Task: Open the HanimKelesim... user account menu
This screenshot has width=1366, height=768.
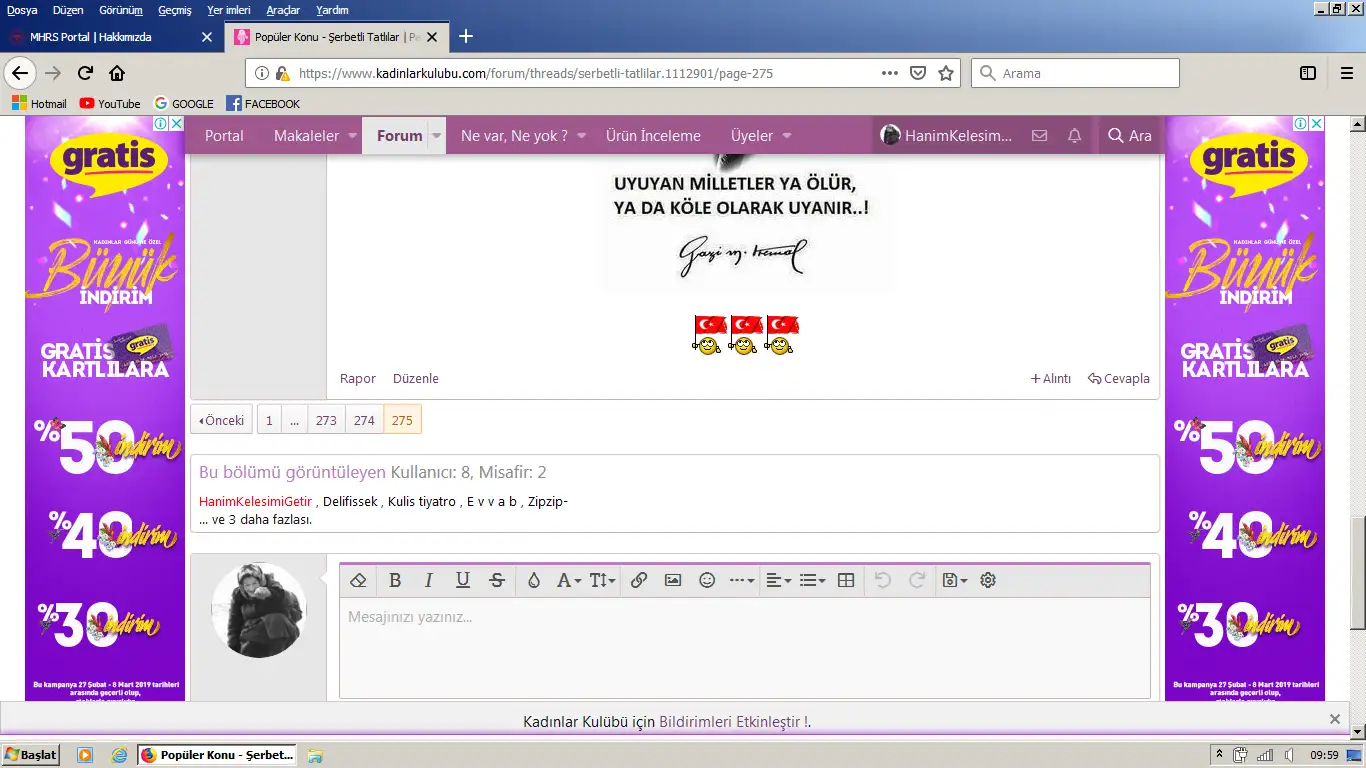Action: pyautogui.click(x=946, y=136)
